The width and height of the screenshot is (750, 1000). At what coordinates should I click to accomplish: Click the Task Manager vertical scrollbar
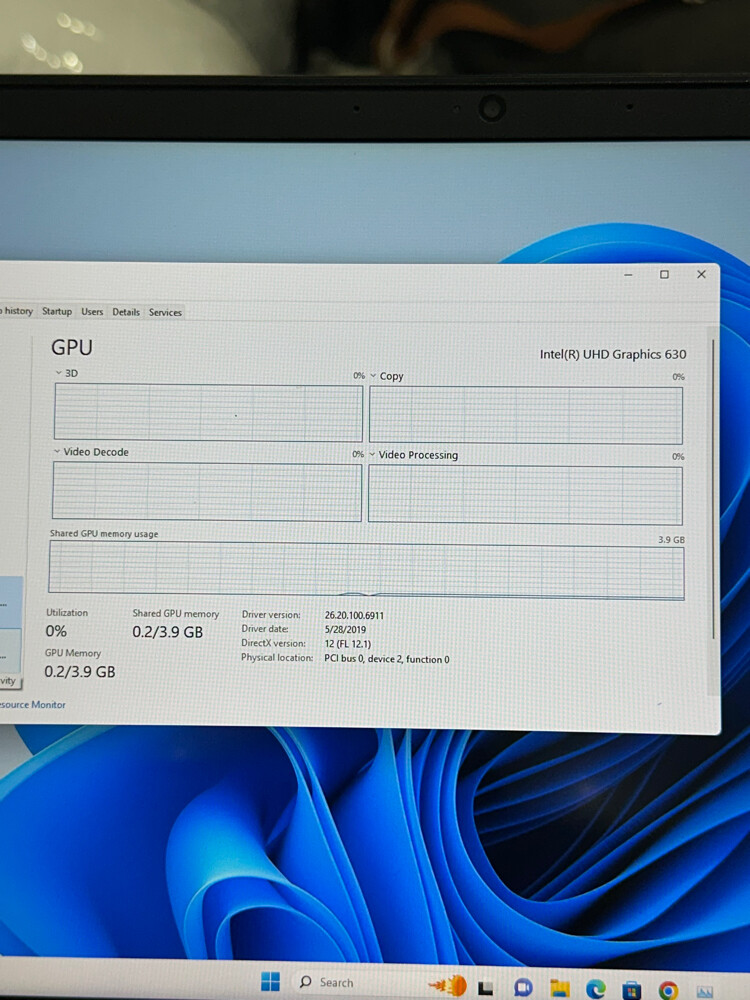713,491
